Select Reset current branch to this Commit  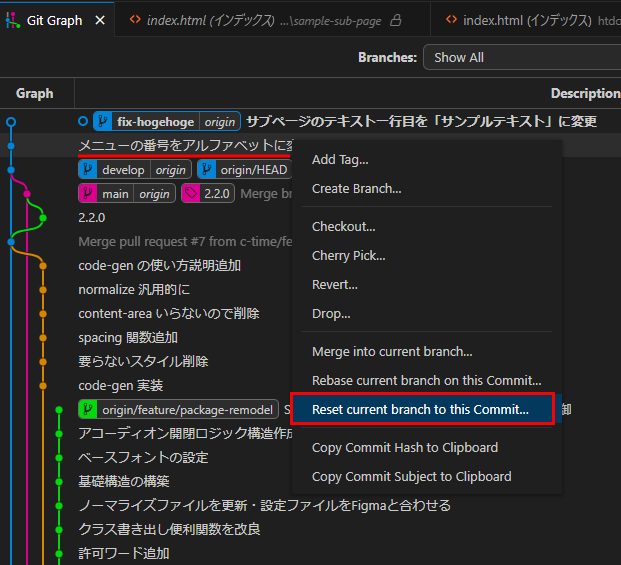(x=420, y=409)
